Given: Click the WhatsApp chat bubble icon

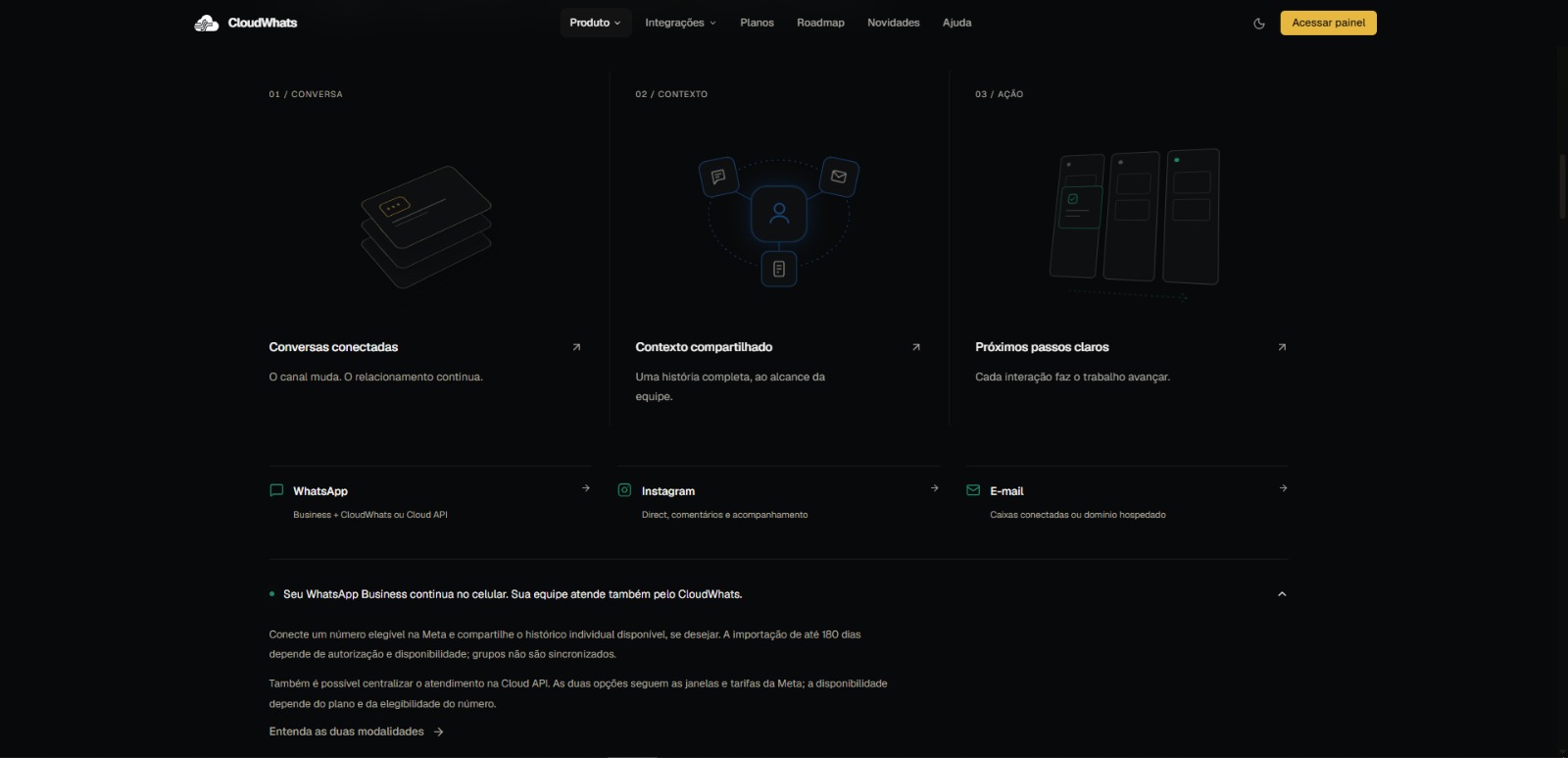Looking at the screenshot, I should click(276, 490).
